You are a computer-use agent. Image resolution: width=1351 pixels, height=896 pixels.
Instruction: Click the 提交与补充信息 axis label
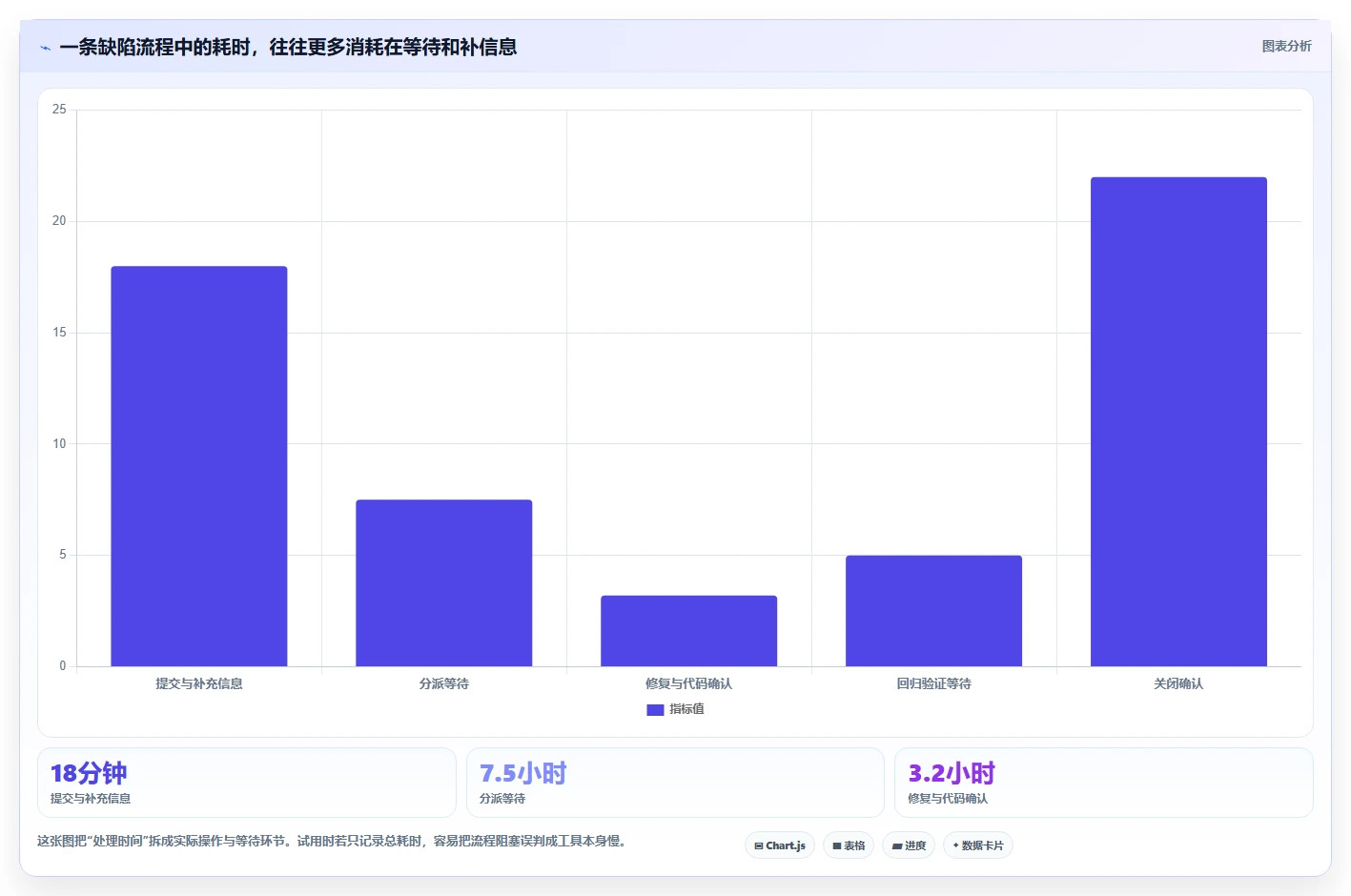[199, 683]
